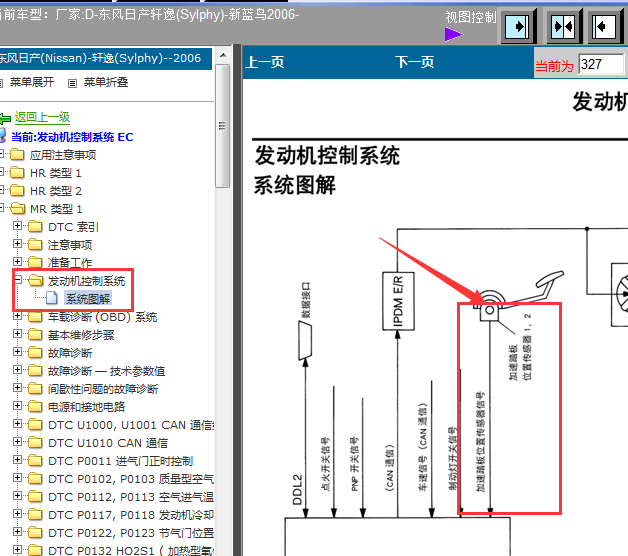The image size is (628, 556).
Task: Click the current page number field 327
Action: pos(601,64)
